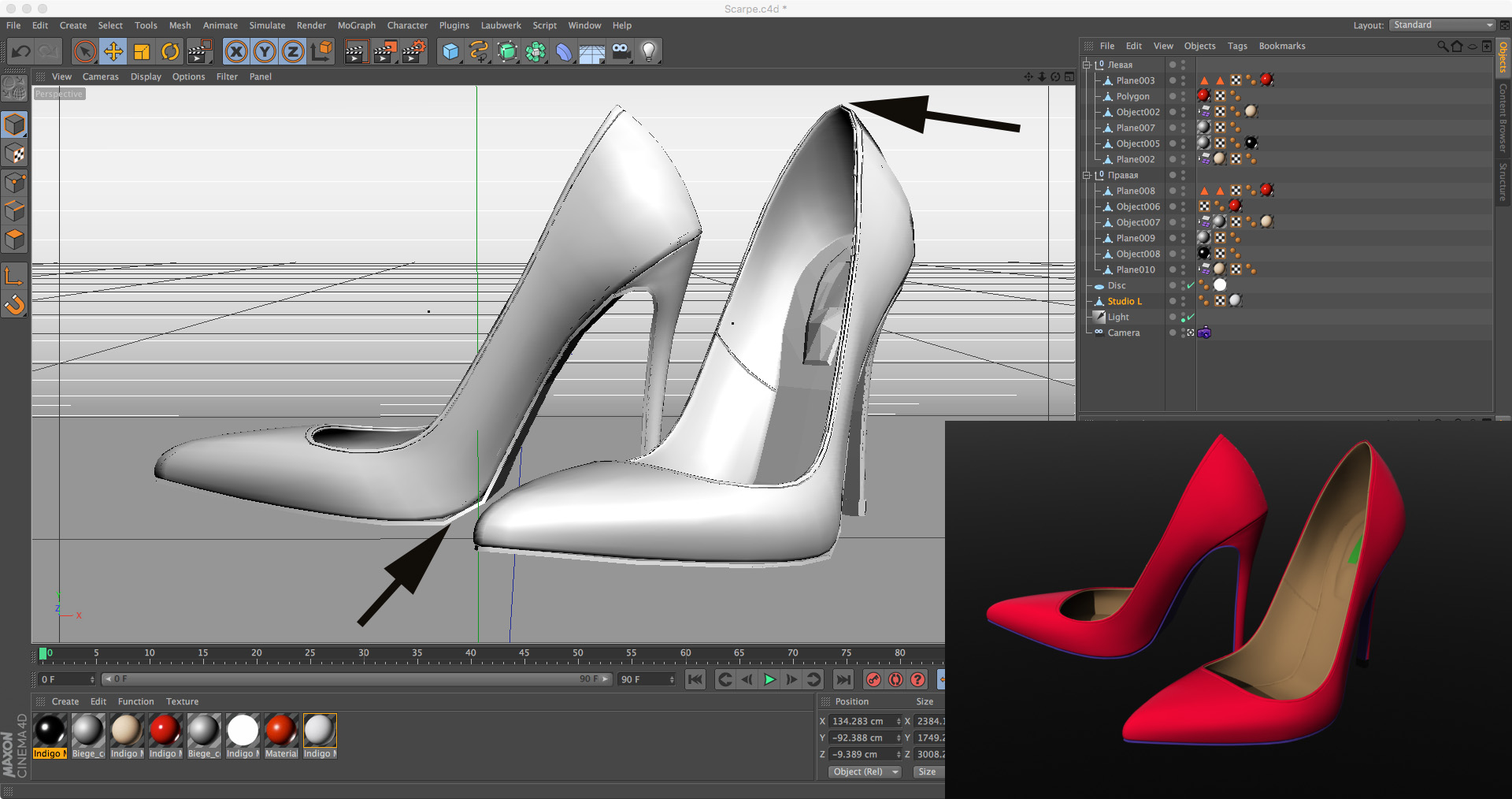Toggle visibility dot for Plane003
The height and width of the screenshot is (799, 1512).
click(1173, 80)
